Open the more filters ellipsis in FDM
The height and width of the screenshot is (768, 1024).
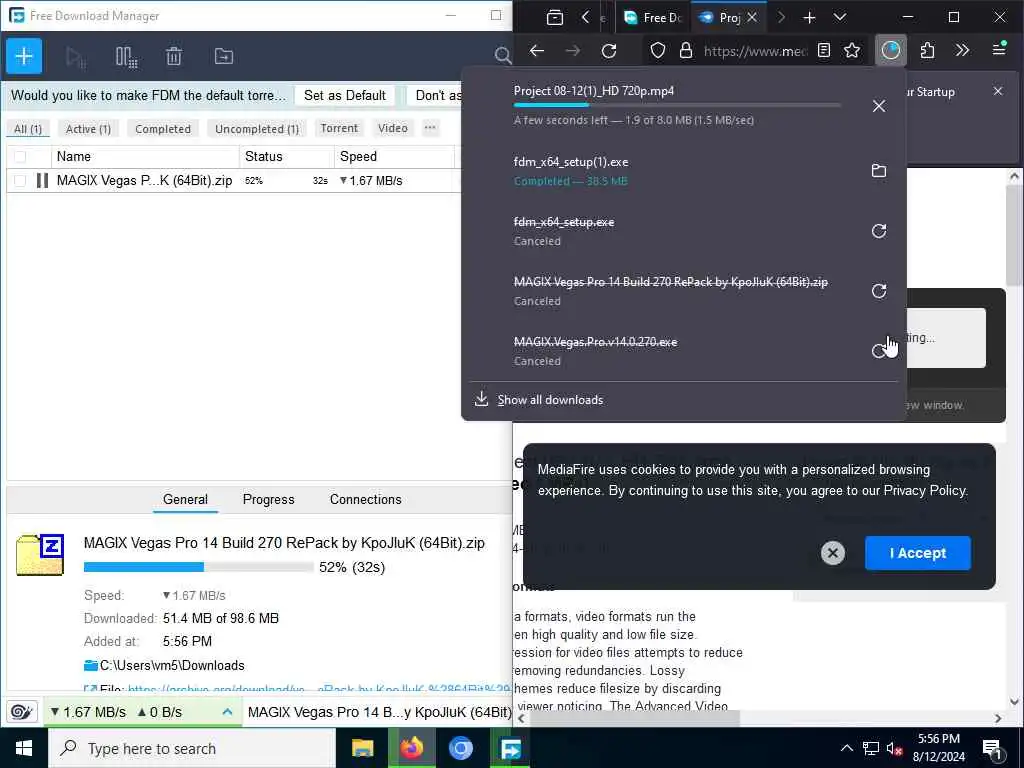tap(430, 128)
